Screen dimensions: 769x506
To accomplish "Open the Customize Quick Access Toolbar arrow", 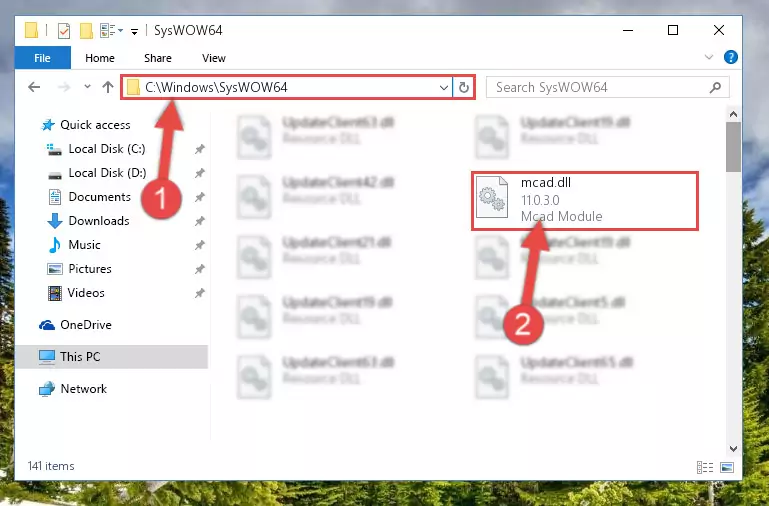I will click(x=134, y=32).
